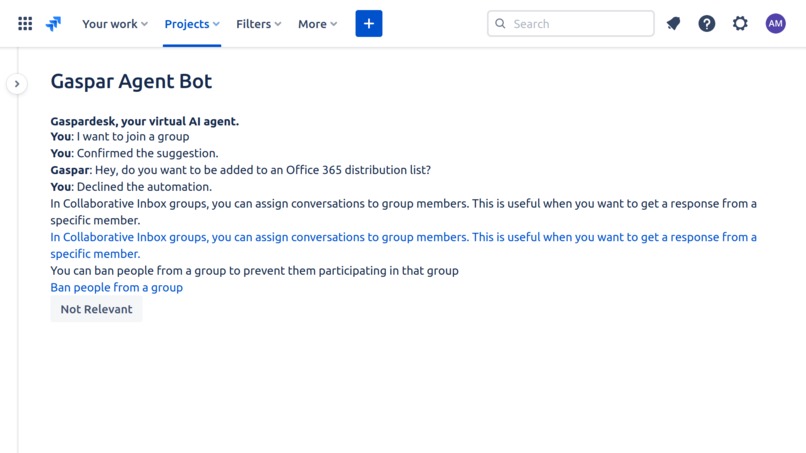Open the app switcher grid icon
Screen dimensions: 806x453
25,24
